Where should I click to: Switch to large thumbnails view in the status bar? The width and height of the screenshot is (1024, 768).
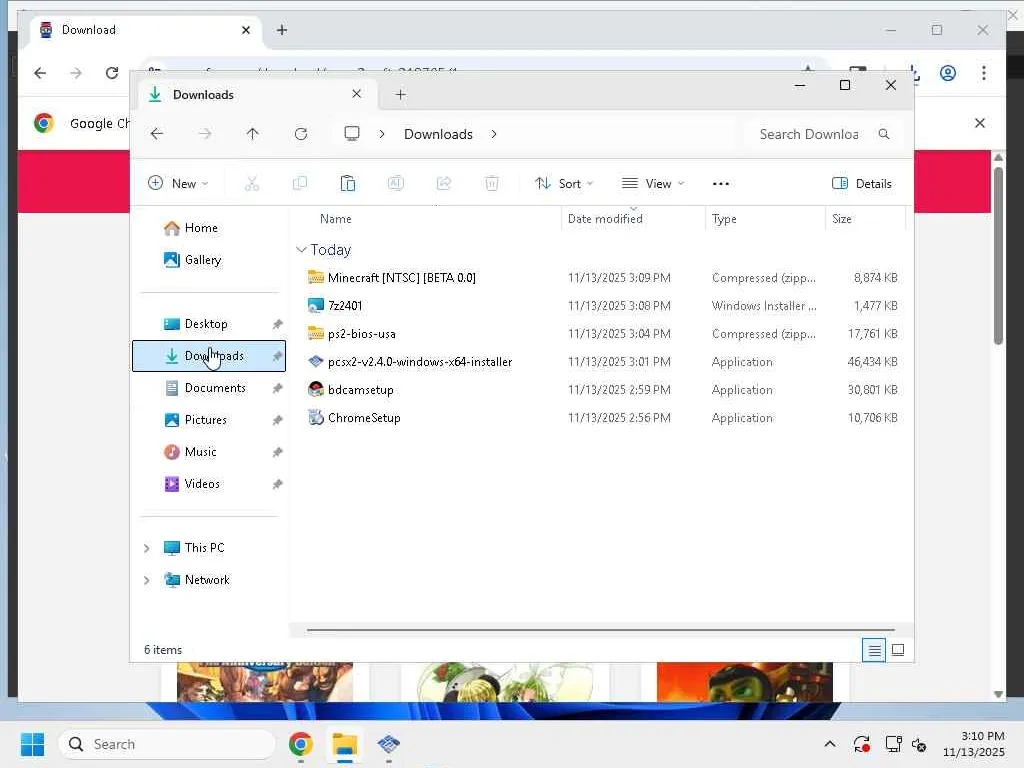[x=898, y=650]
